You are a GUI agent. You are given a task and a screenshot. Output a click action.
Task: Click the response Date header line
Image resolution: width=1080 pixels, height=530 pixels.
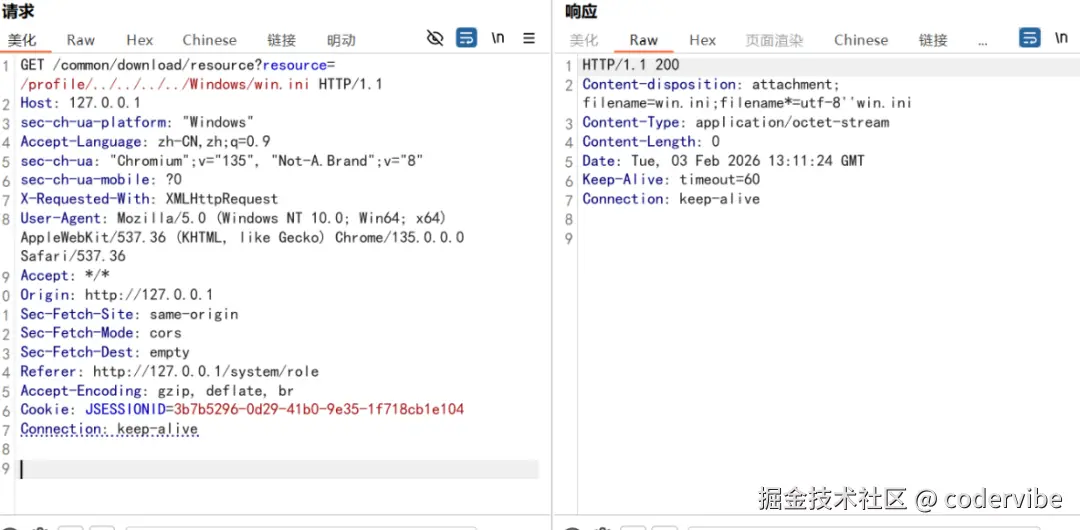coord(723,161)
